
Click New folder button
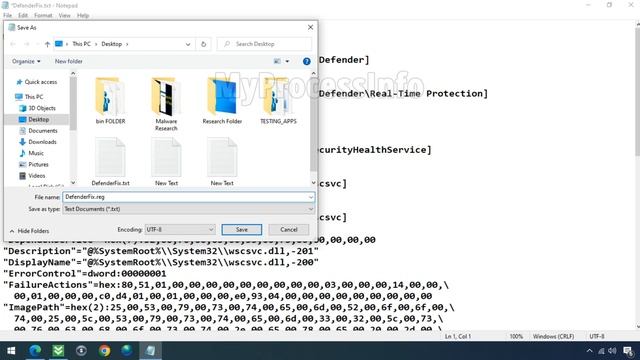click(69, 61)
